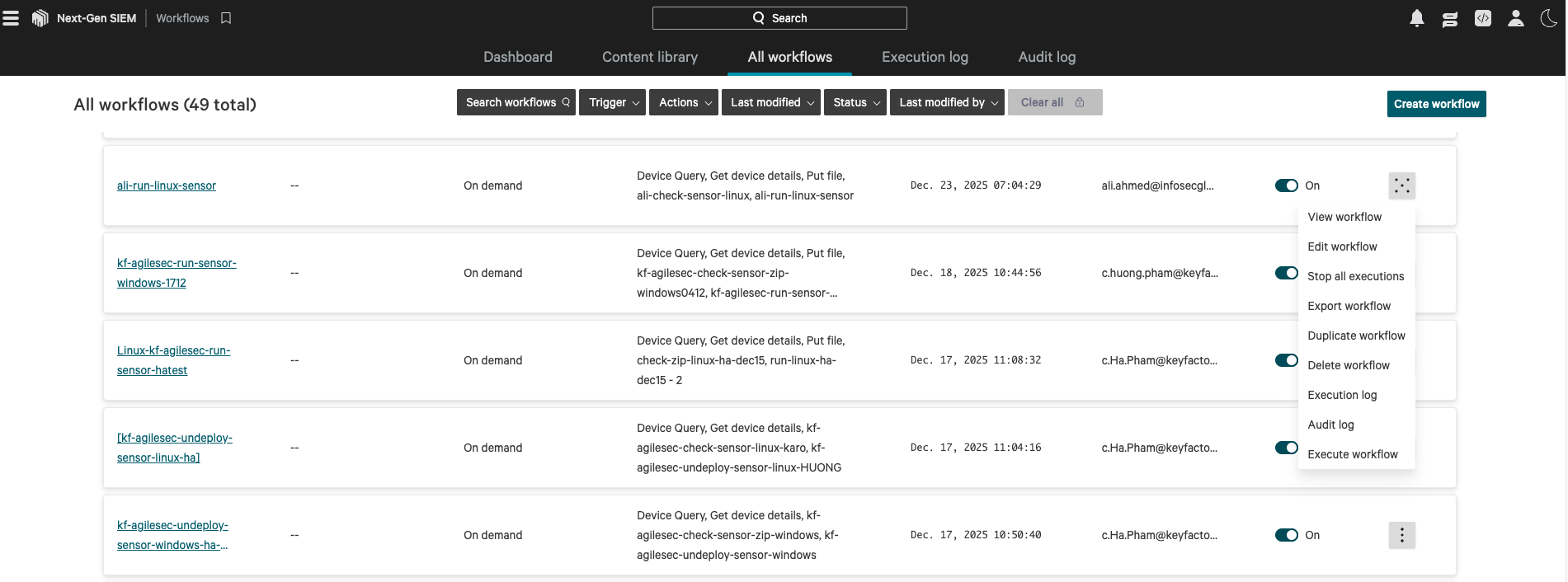
Task: Click the CrowdStrike falcon logo
Action: click(40, 18)
